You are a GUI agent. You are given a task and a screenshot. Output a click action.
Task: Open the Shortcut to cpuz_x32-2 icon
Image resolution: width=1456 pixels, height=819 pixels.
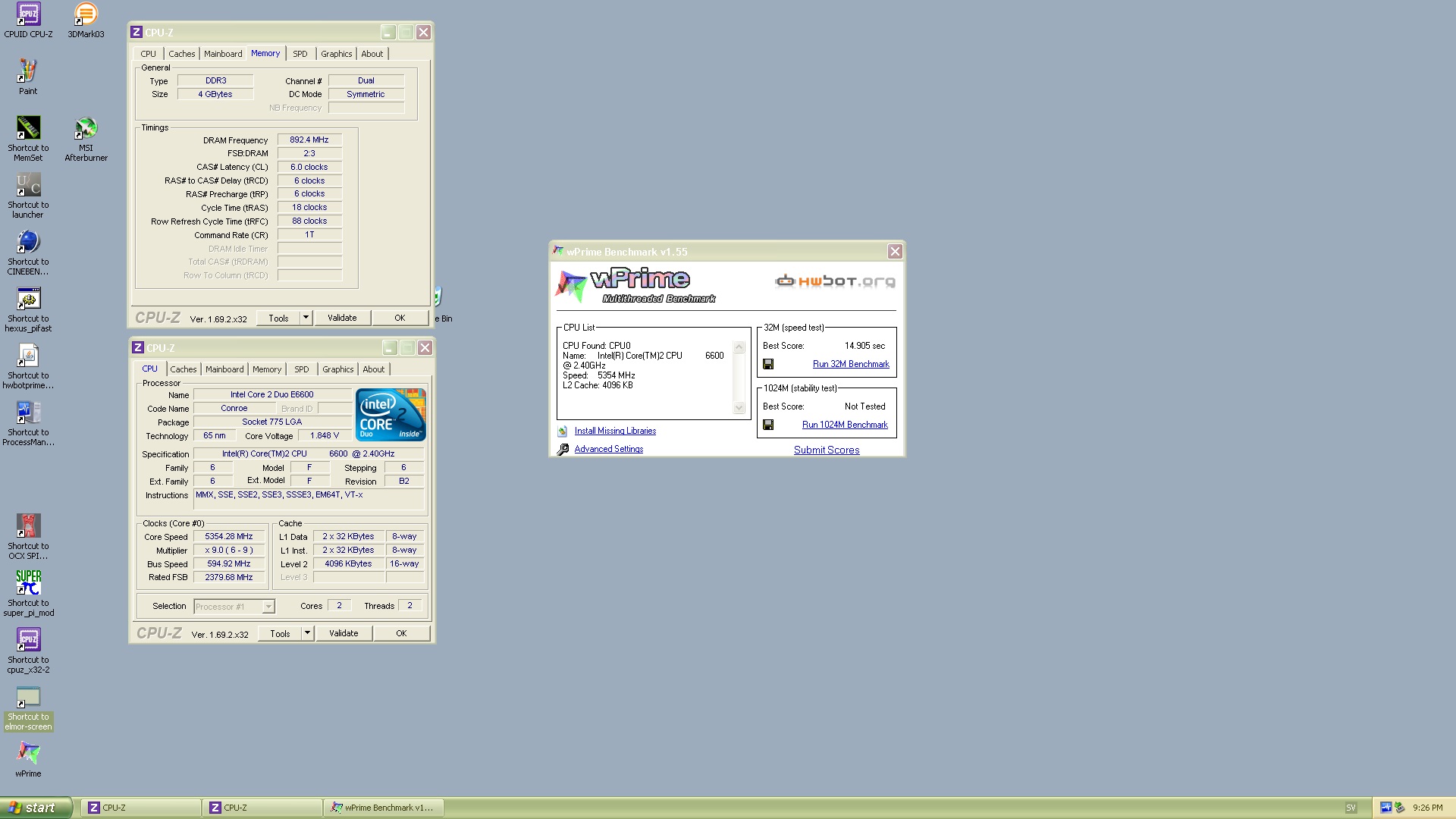pyautogui.click(x=28, y=651)
